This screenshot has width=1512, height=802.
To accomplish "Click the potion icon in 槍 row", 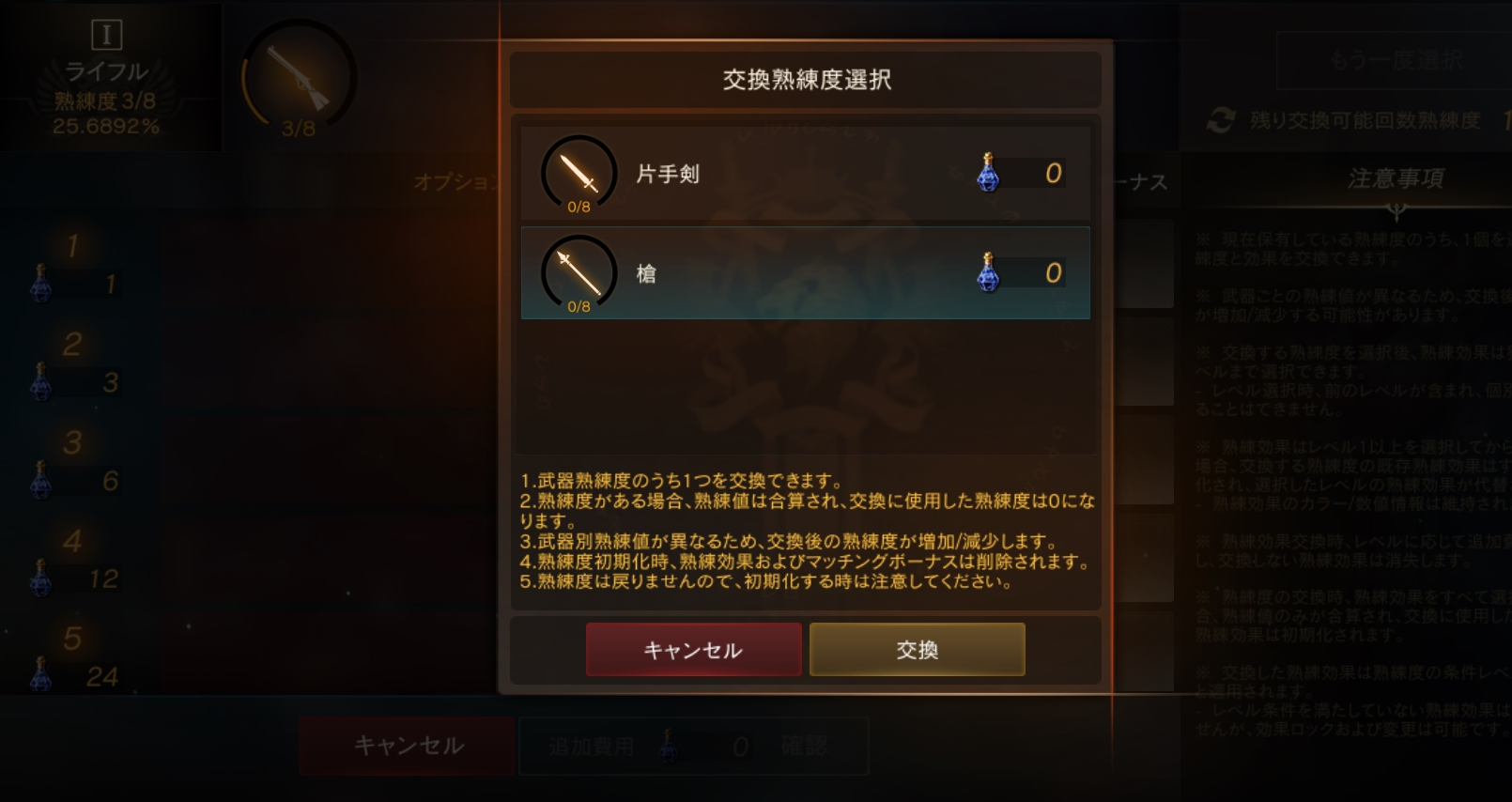I will (x=988, y=272).
